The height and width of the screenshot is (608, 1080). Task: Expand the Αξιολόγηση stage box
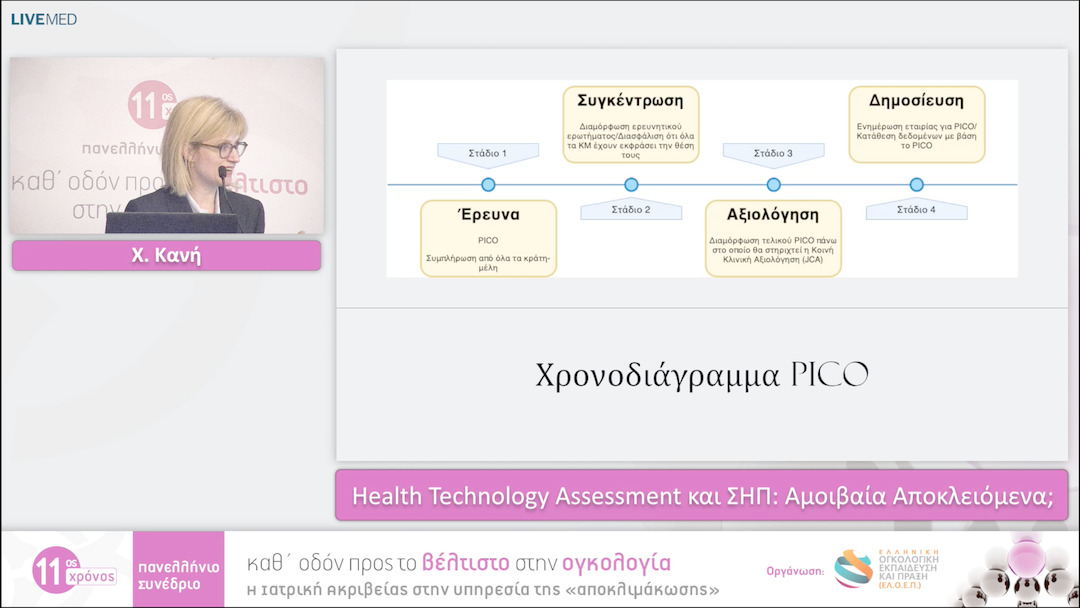[774, 237]
